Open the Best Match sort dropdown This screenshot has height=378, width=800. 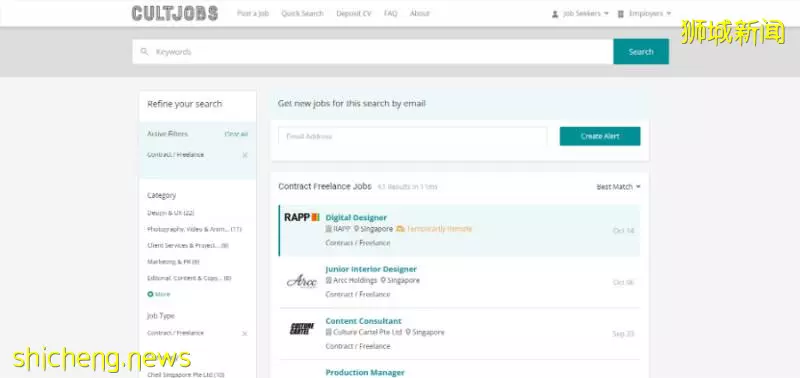[x=618, y=187]
